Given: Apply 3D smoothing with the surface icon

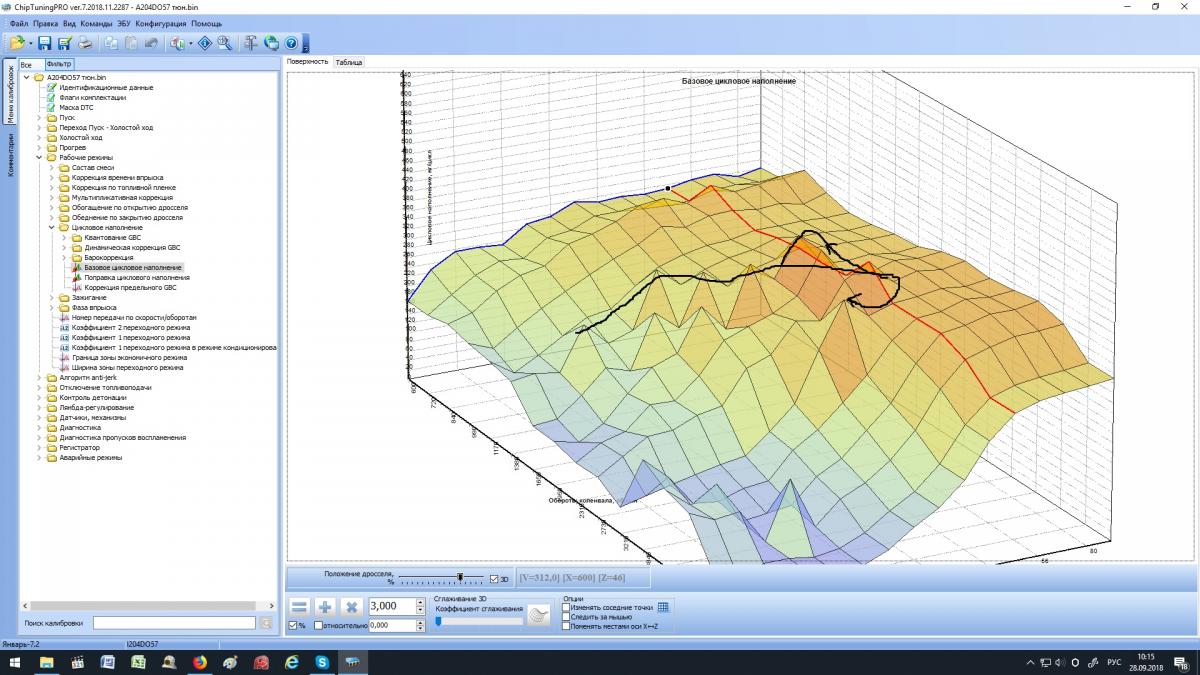Looking at the screenshot, I should 540,616.
